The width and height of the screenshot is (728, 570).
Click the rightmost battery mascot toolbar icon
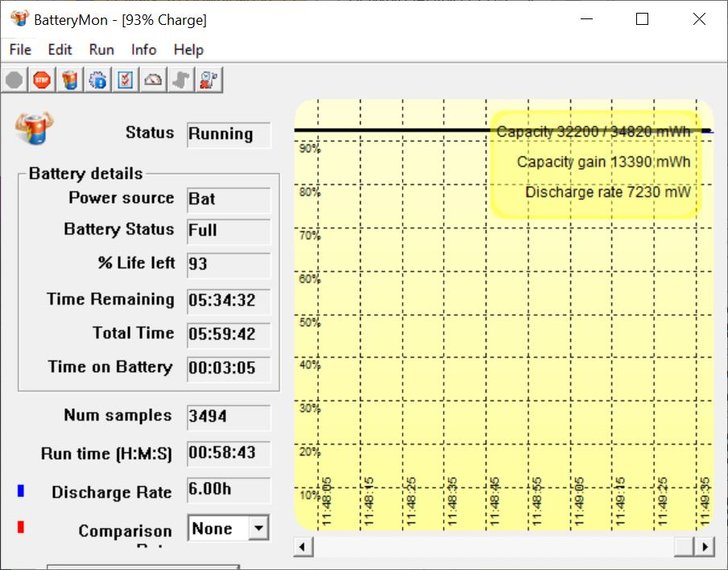[209, 80]
